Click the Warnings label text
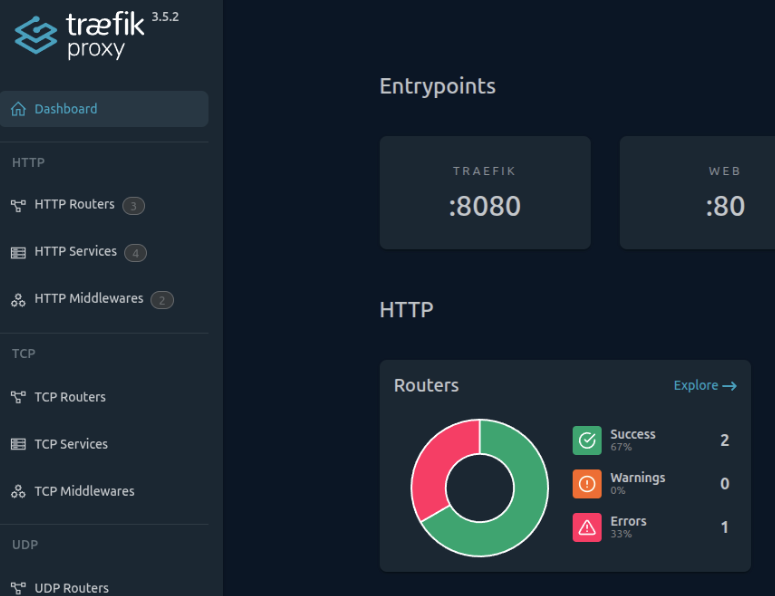 pyautogui.click(x=638, y=478)
